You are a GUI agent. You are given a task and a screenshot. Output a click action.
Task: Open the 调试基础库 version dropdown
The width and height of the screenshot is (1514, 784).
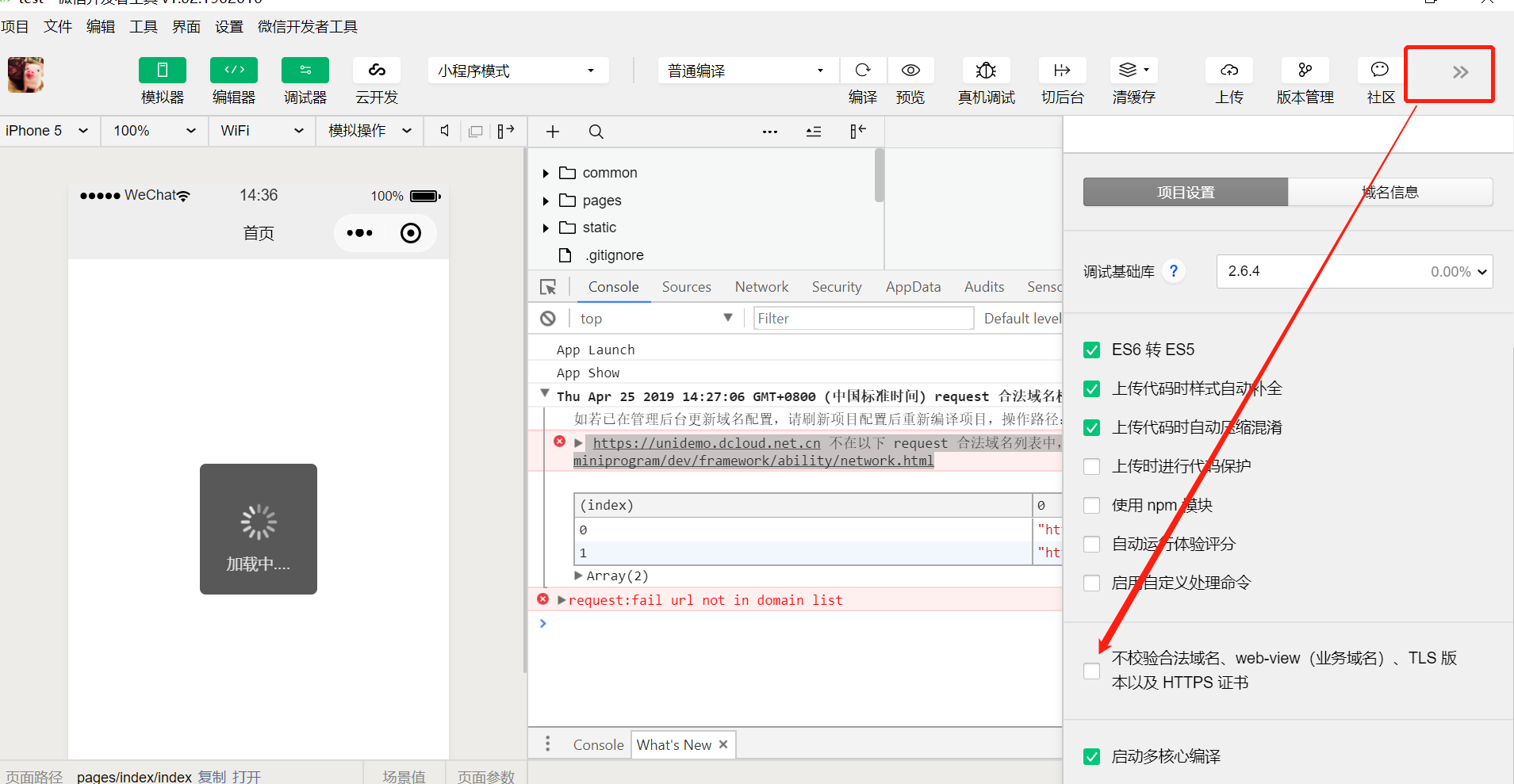click(x=1480, y=271)
